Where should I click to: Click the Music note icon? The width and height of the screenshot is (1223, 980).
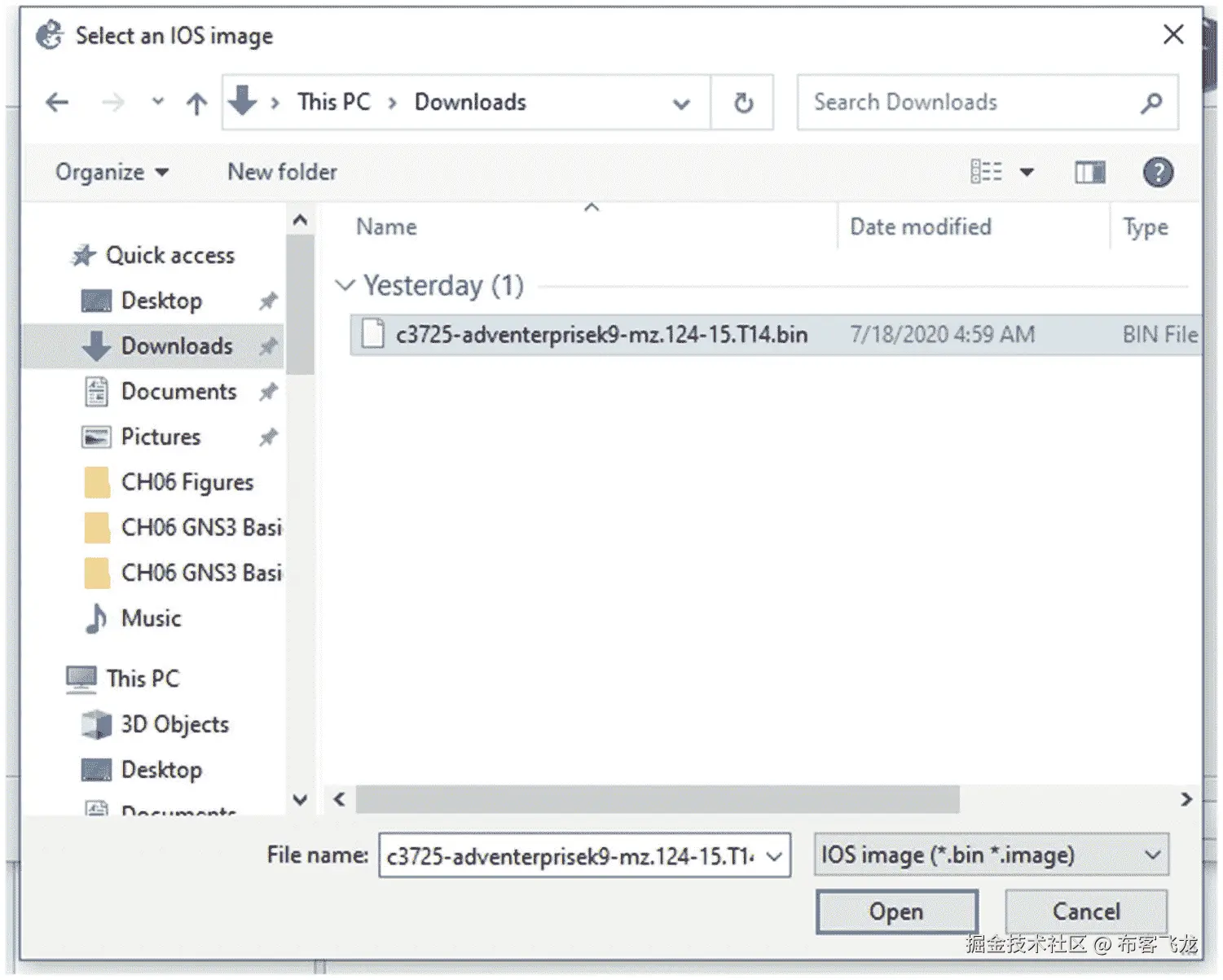coord(96,618)
